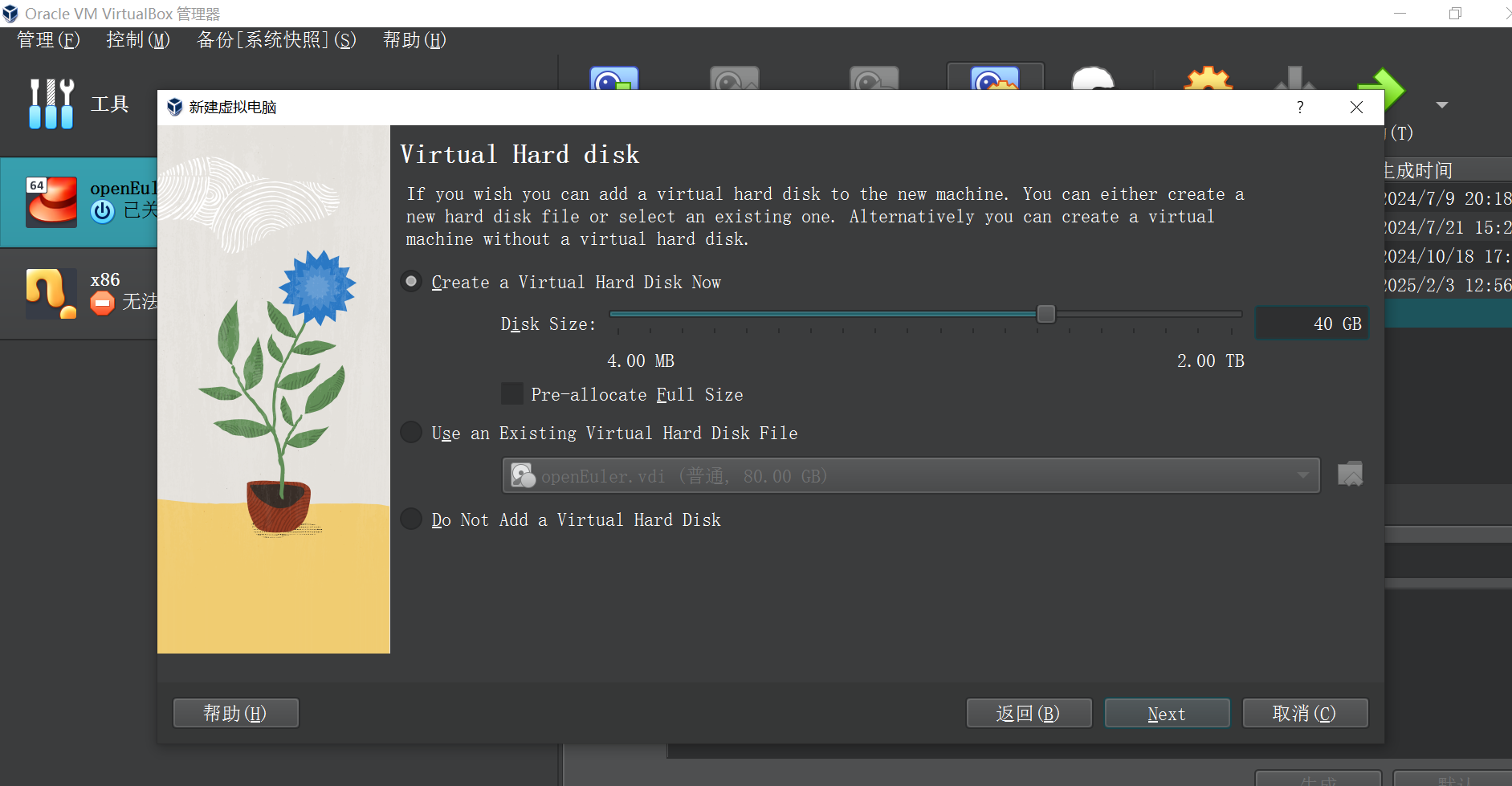Select the x86 virtual machine icon
Viewport: 1512px width, 786px height.
[51, 293]
